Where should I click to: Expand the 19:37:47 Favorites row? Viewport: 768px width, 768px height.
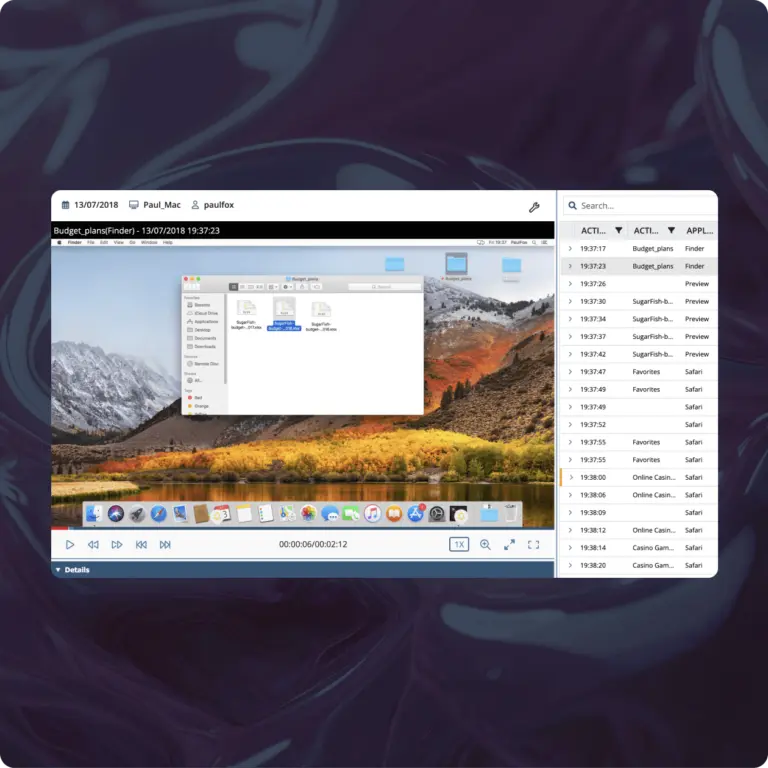[x=570, y=372]
